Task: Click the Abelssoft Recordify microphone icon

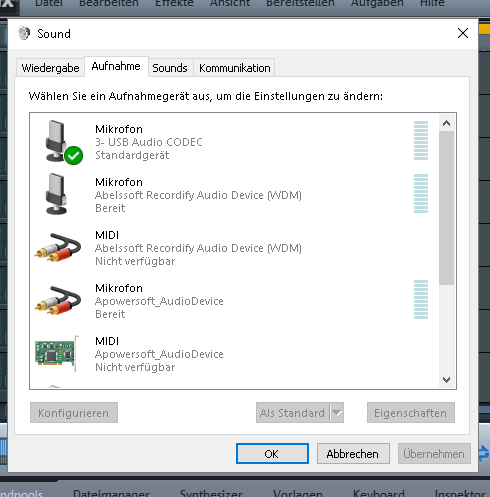Action: pos(56,194)
